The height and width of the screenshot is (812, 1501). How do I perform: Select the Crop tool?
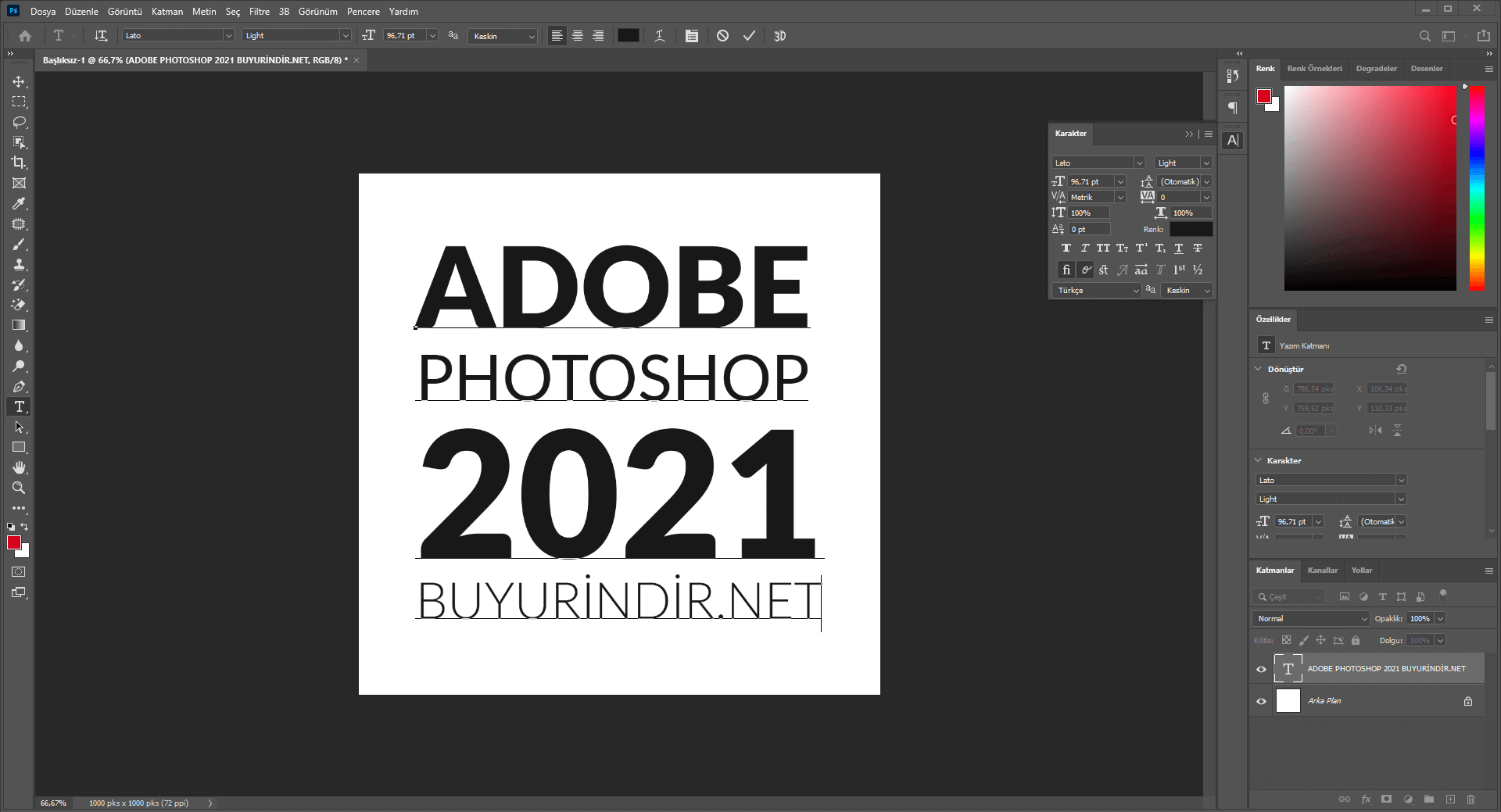[19, 163]
